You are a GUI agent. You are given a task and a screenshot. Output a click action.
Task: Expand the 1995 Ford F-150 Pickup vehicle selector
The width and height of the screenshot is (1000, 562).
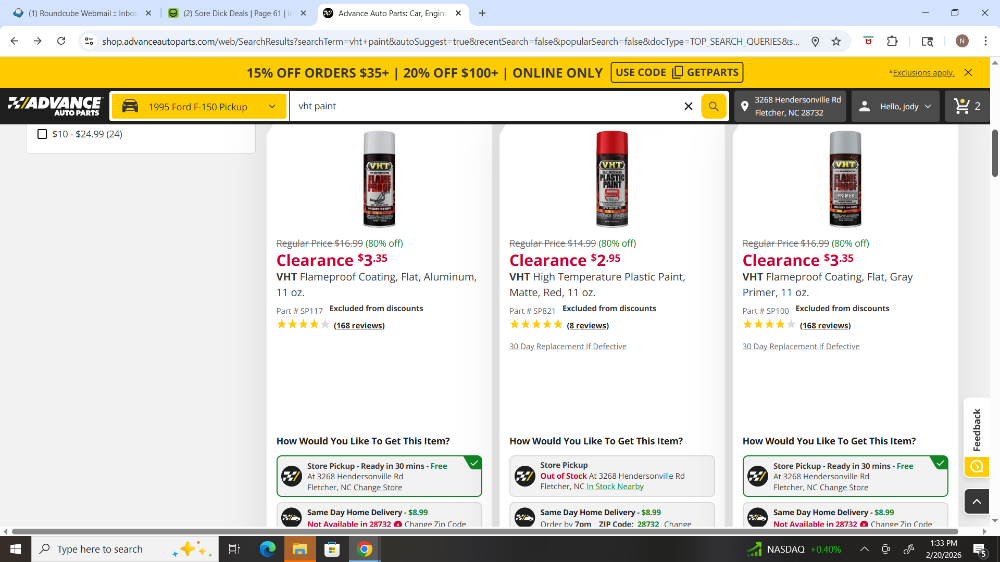pyautogui.click(x=198, y=106)
